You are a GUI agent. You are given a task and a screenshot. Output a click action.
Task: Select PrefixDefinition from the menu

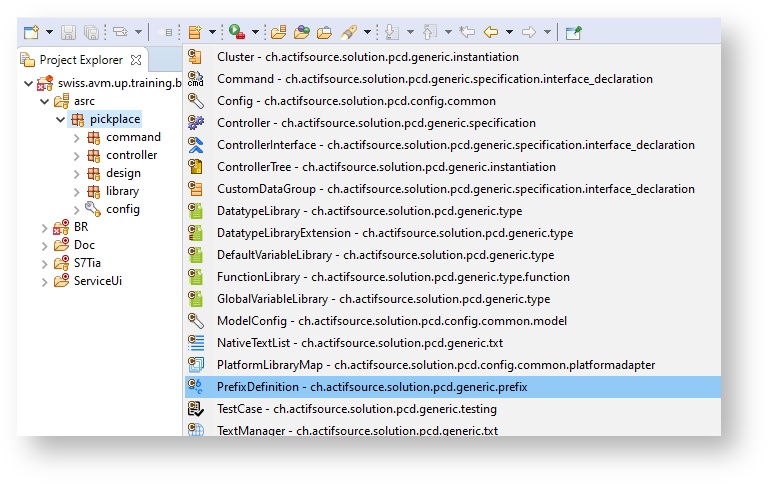point(372,387)
